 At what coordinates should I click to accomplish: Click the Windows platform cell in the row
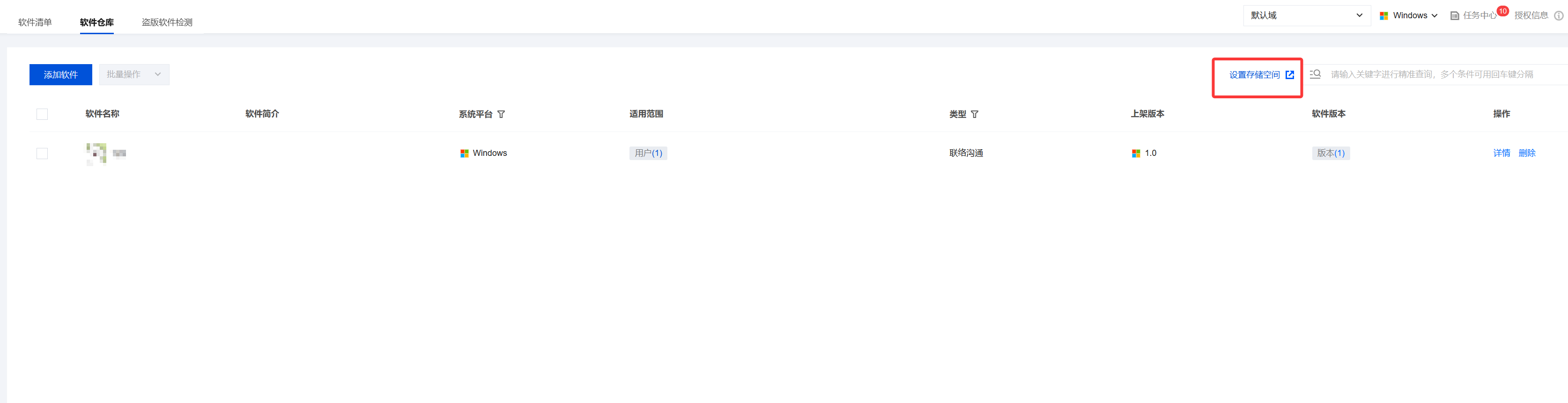[484, 154]
